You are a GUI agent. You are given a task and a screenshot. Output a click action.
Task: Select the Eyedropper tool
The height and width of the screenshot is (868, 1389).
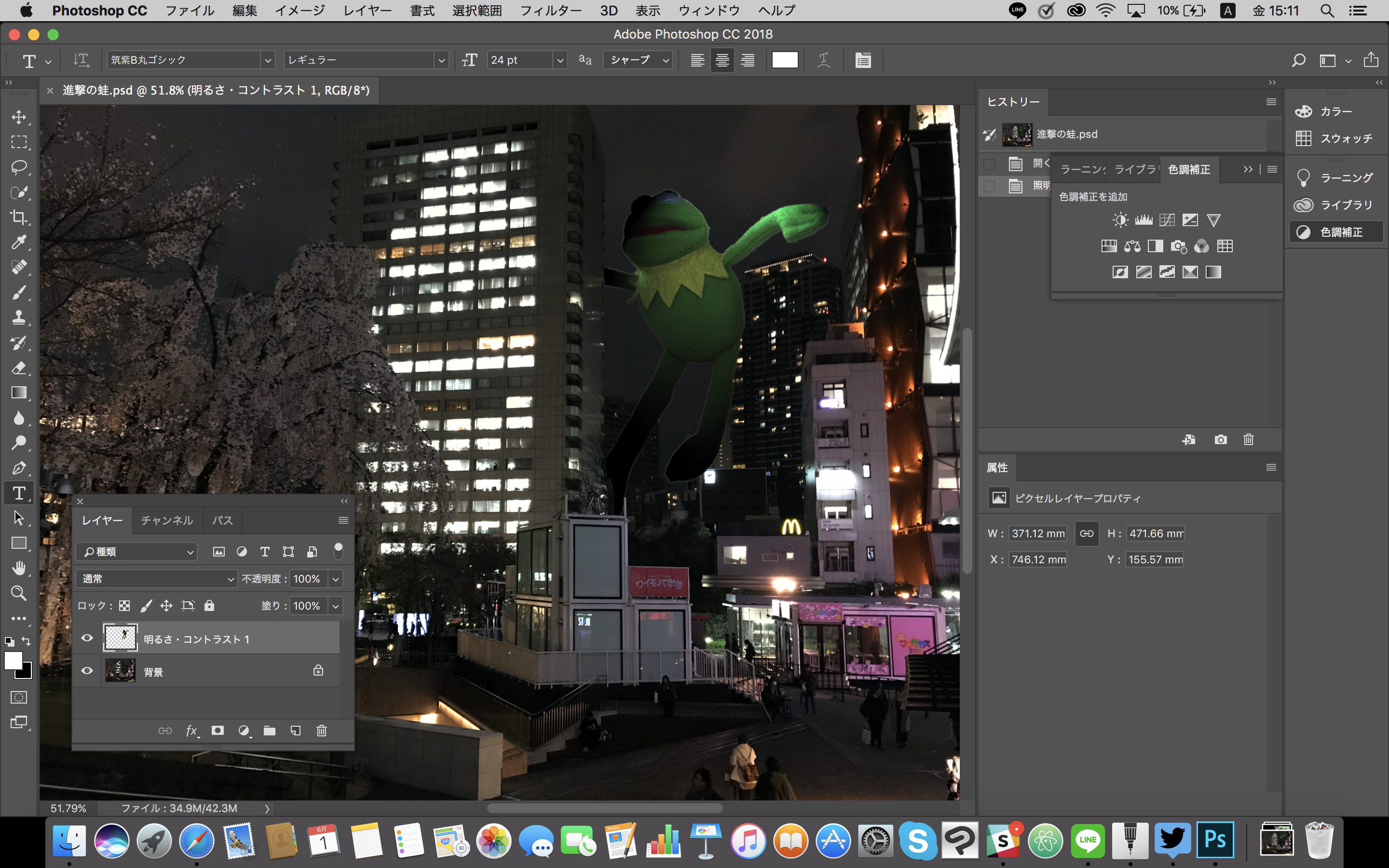click(x=19, y=242)
